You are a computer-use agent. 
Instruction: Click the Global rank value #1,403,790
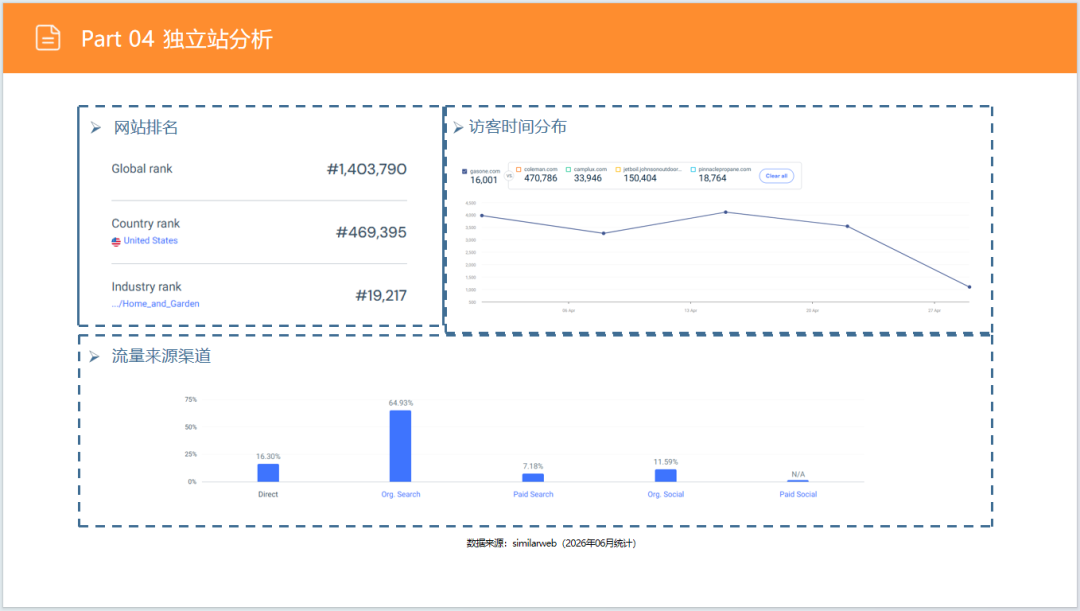pos(366,169)
